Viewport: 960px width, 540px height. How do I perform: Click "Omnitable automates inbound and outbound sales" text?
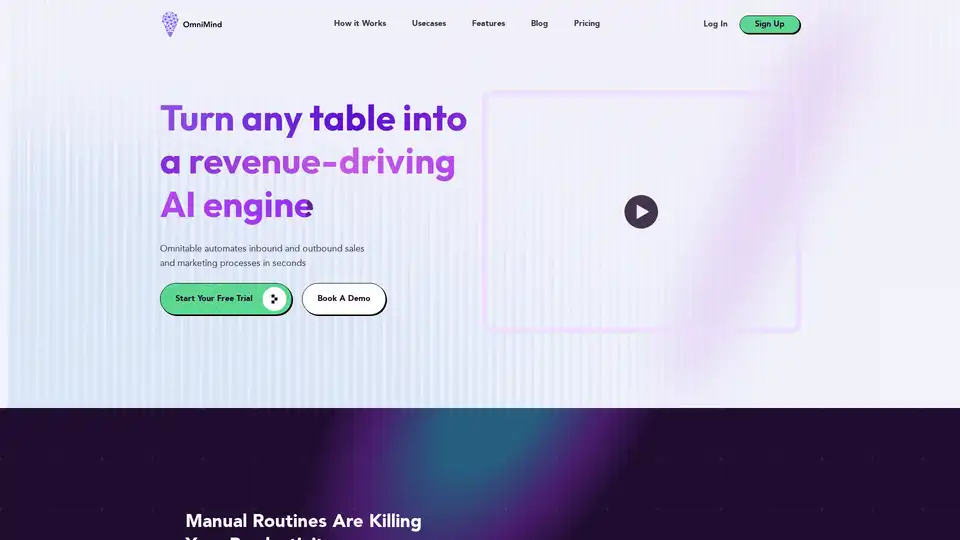262,247
